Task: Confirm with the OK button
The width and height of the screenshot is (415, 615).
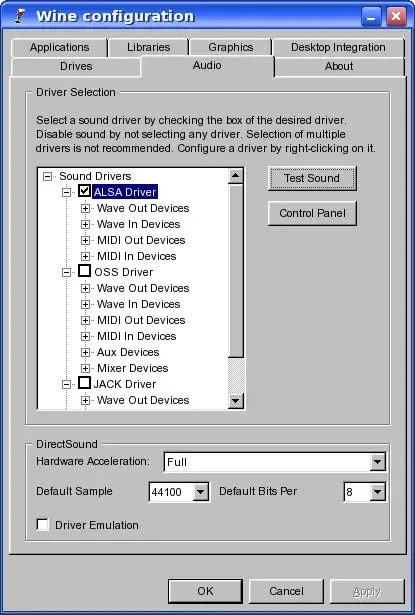Action: [x=205, y=591]
